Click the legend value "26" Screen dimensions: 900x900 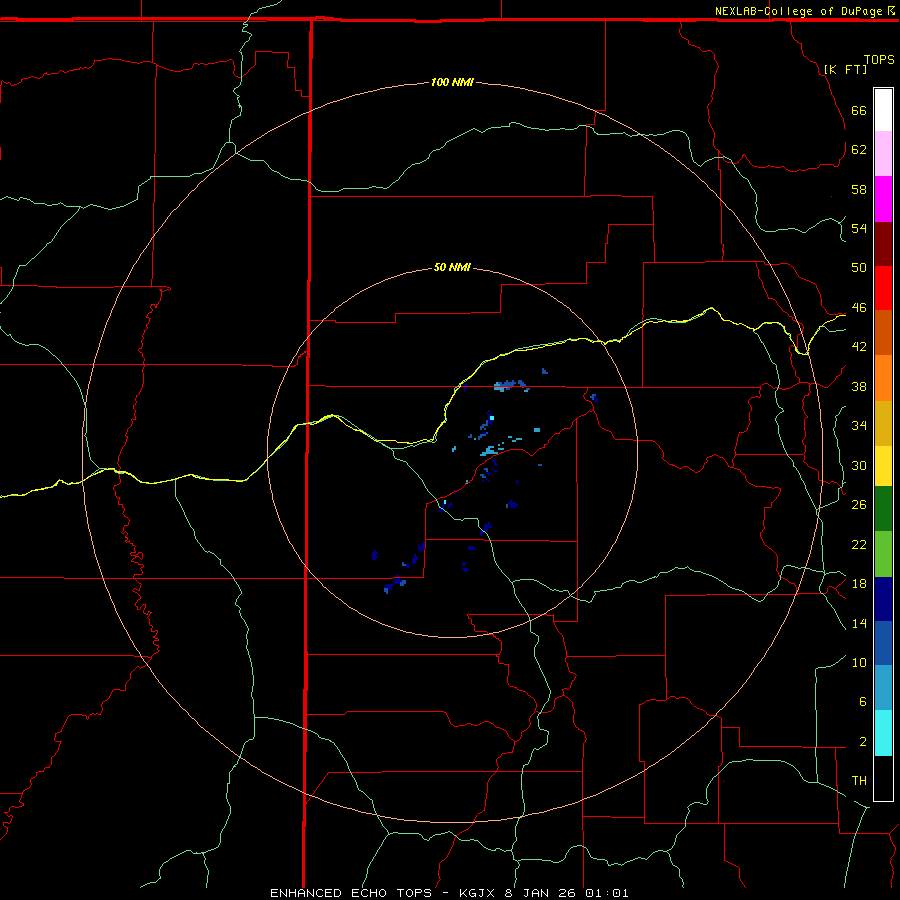(859, 505)
